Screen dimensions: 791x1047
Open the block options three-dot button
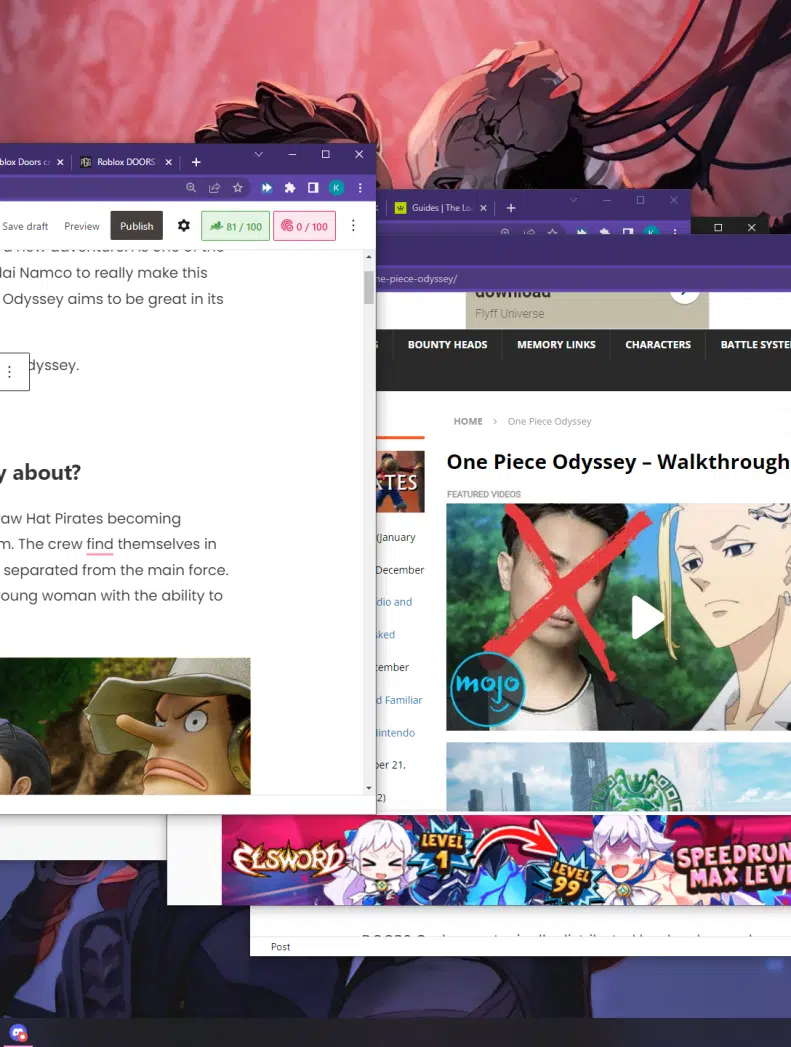(x=9, y=372)
